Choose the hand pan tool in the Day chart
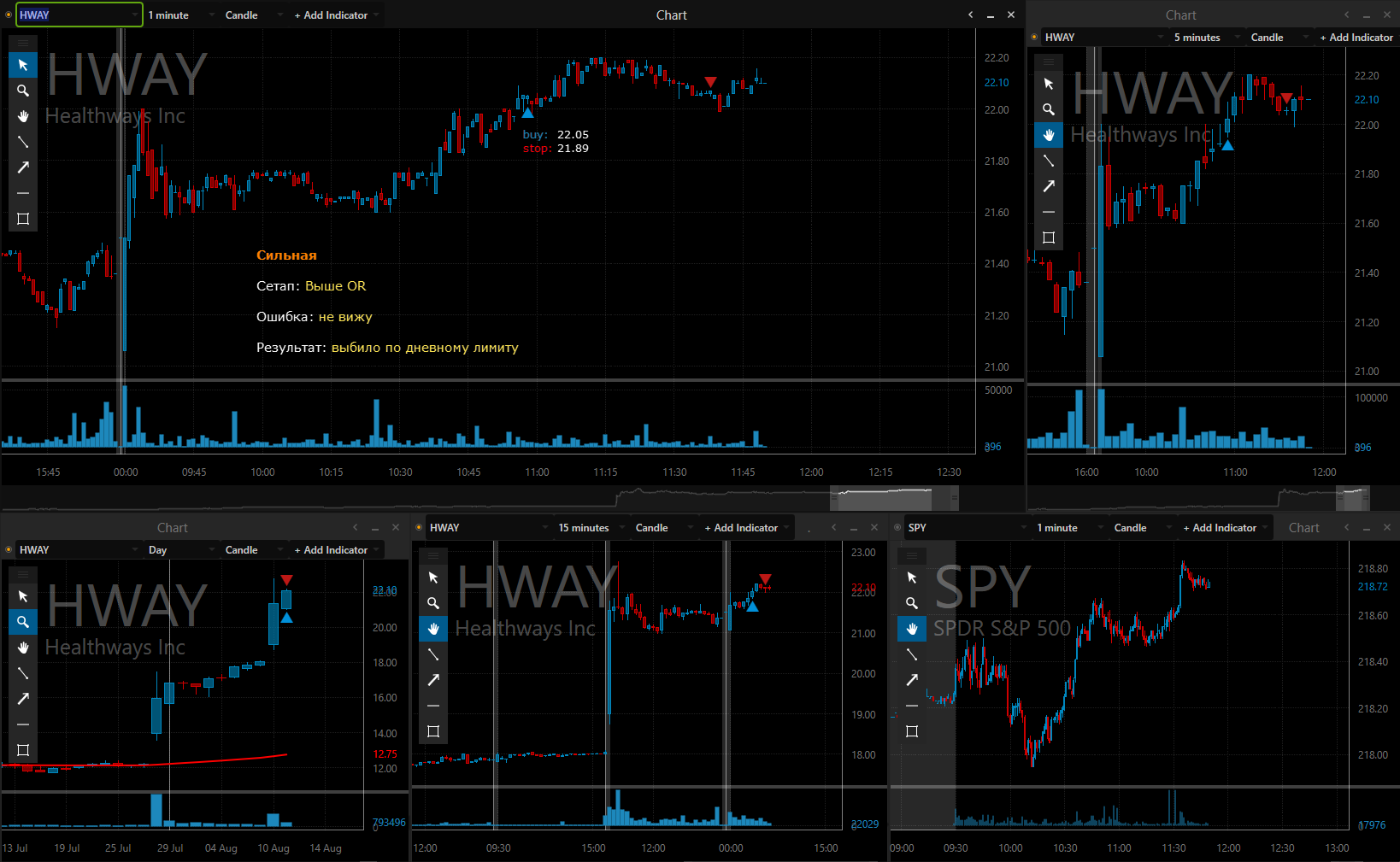 [x=23, y=648]
